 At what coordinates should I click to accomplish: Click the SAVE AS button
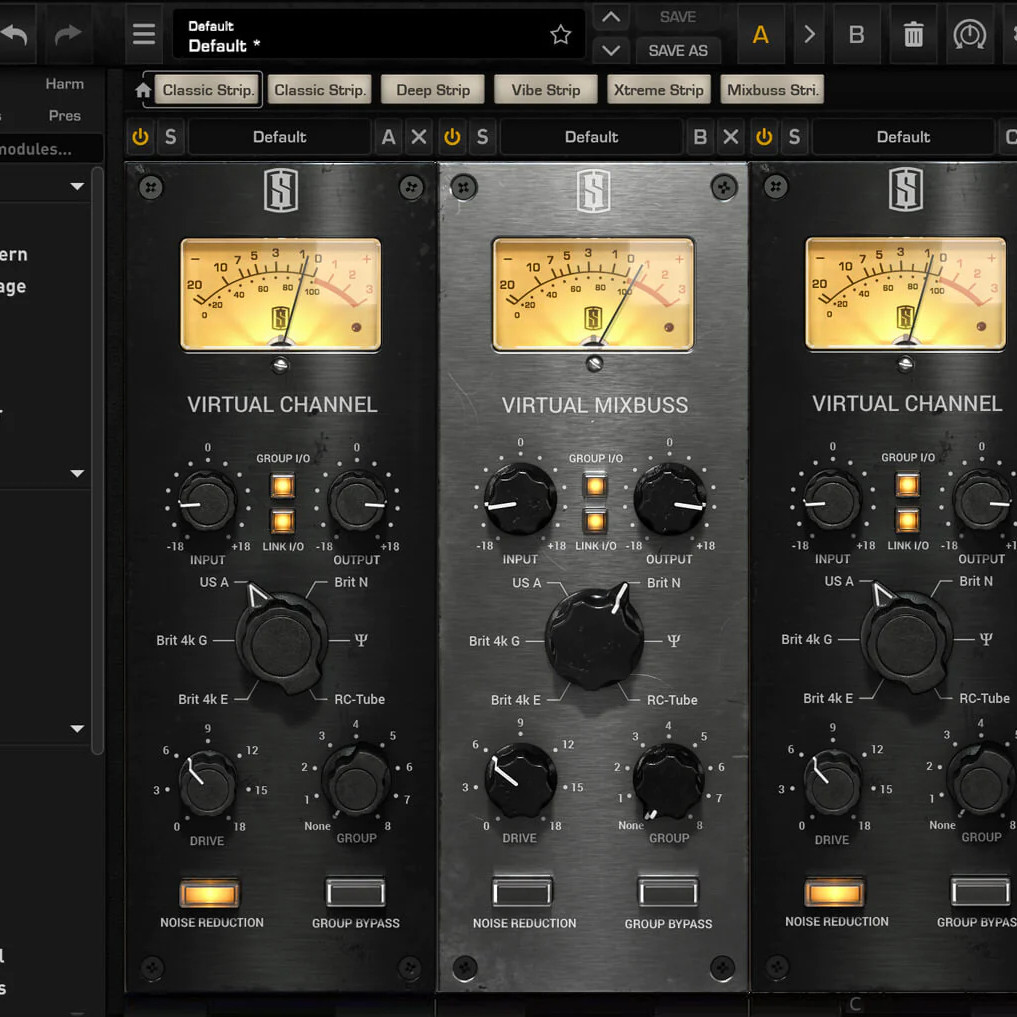click(677, 50)
